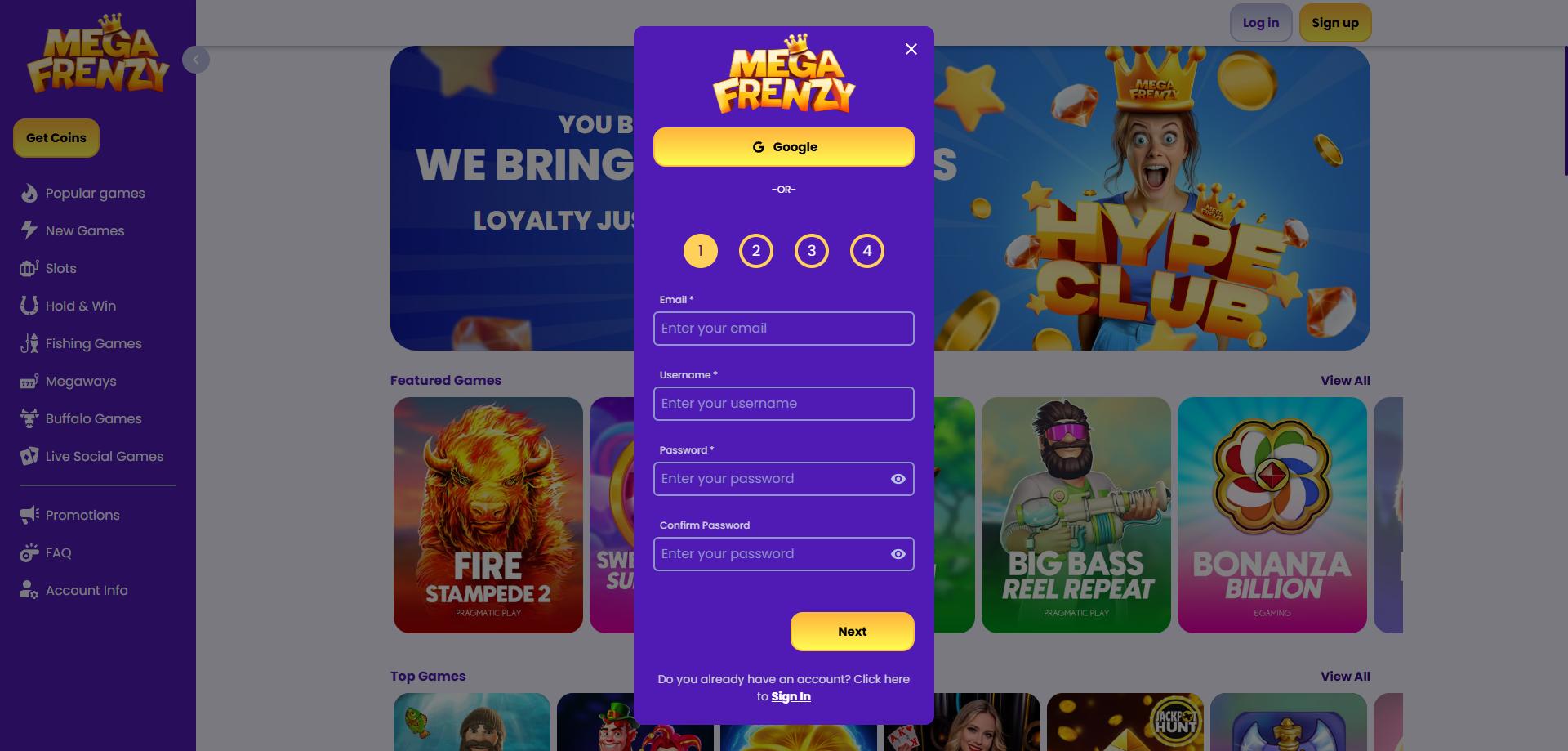Show password in the Password field
The height and width of the screenshot is (751, 1568).
click(898, 479)
